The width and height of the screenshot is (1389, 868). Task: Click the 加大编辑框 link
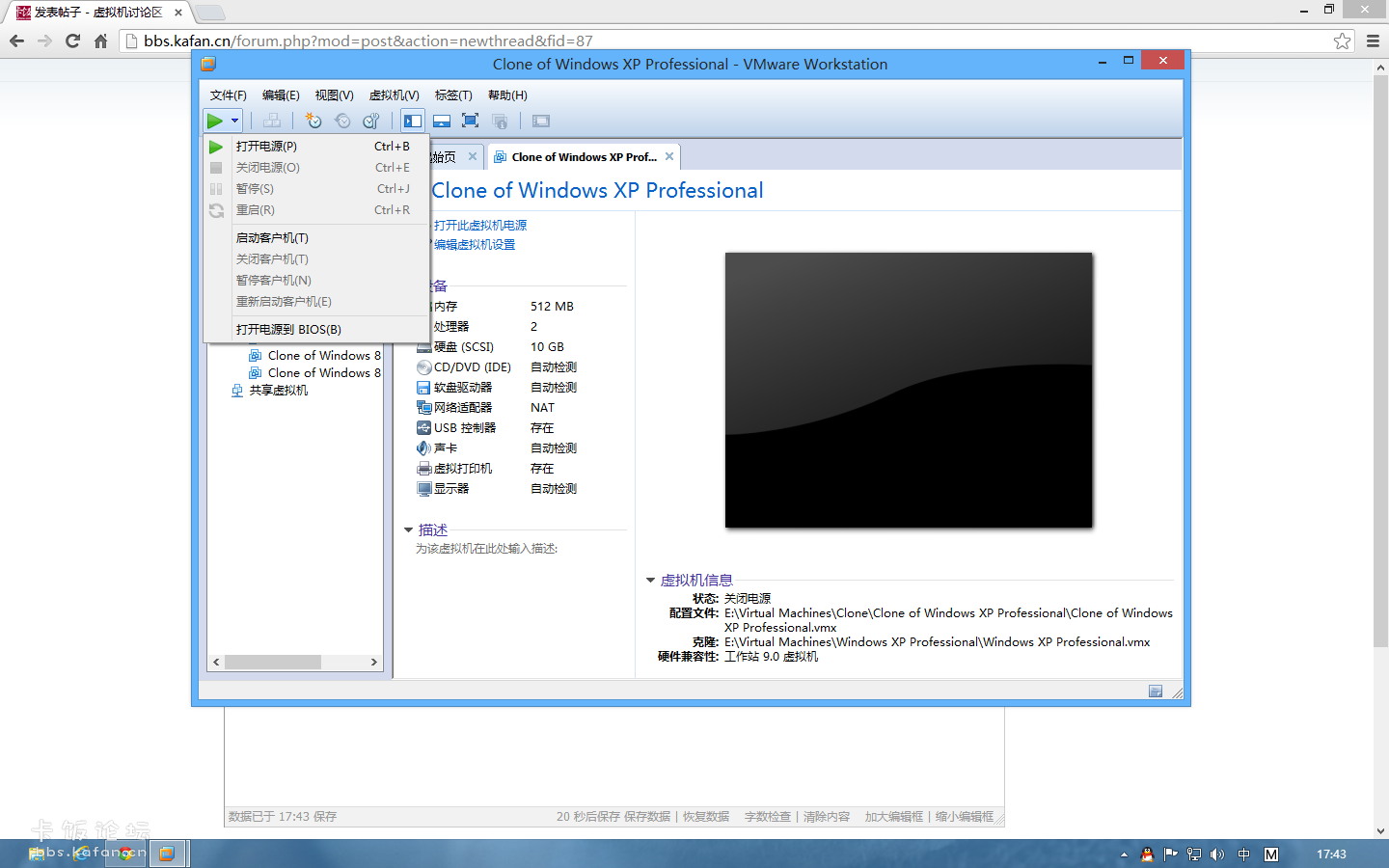click(894, 817)
